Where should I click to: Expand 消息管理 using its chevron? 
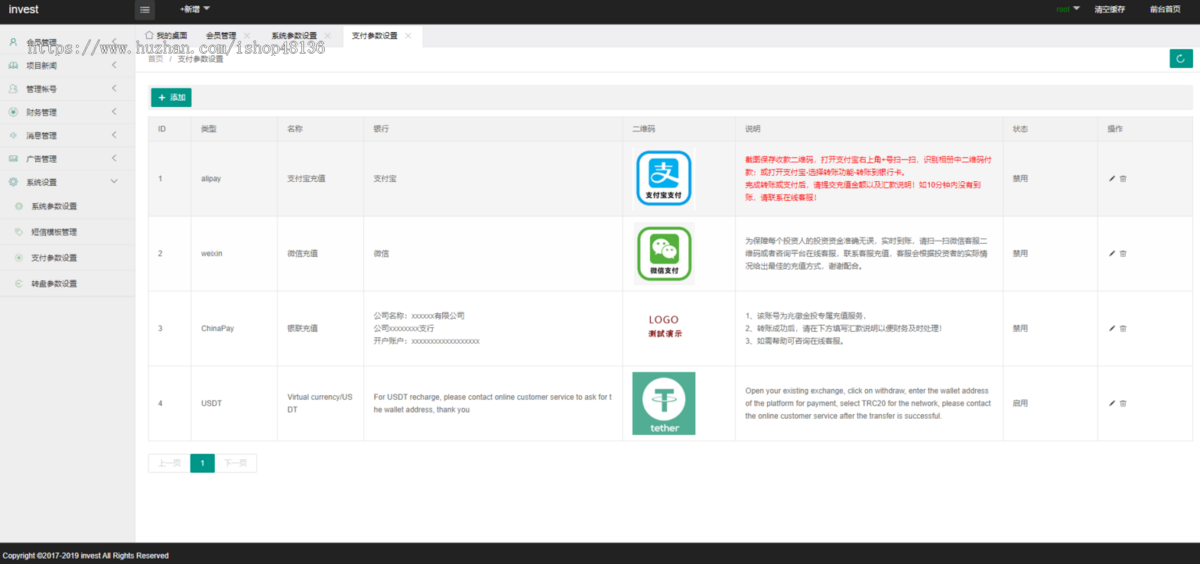coord(114,135)
